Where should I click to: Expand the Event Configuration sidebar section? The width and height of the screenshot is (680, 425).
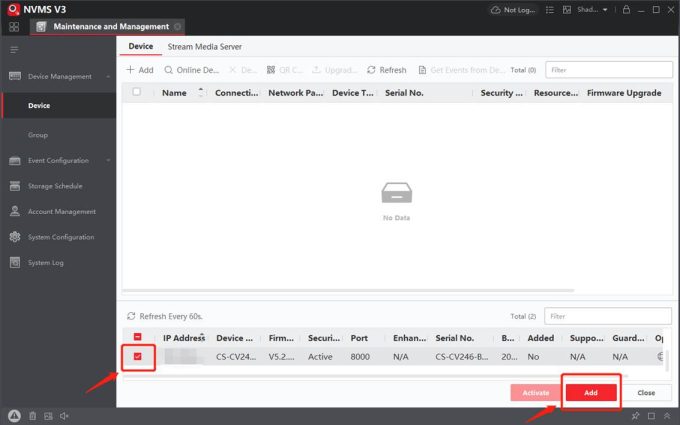(108, 160)
